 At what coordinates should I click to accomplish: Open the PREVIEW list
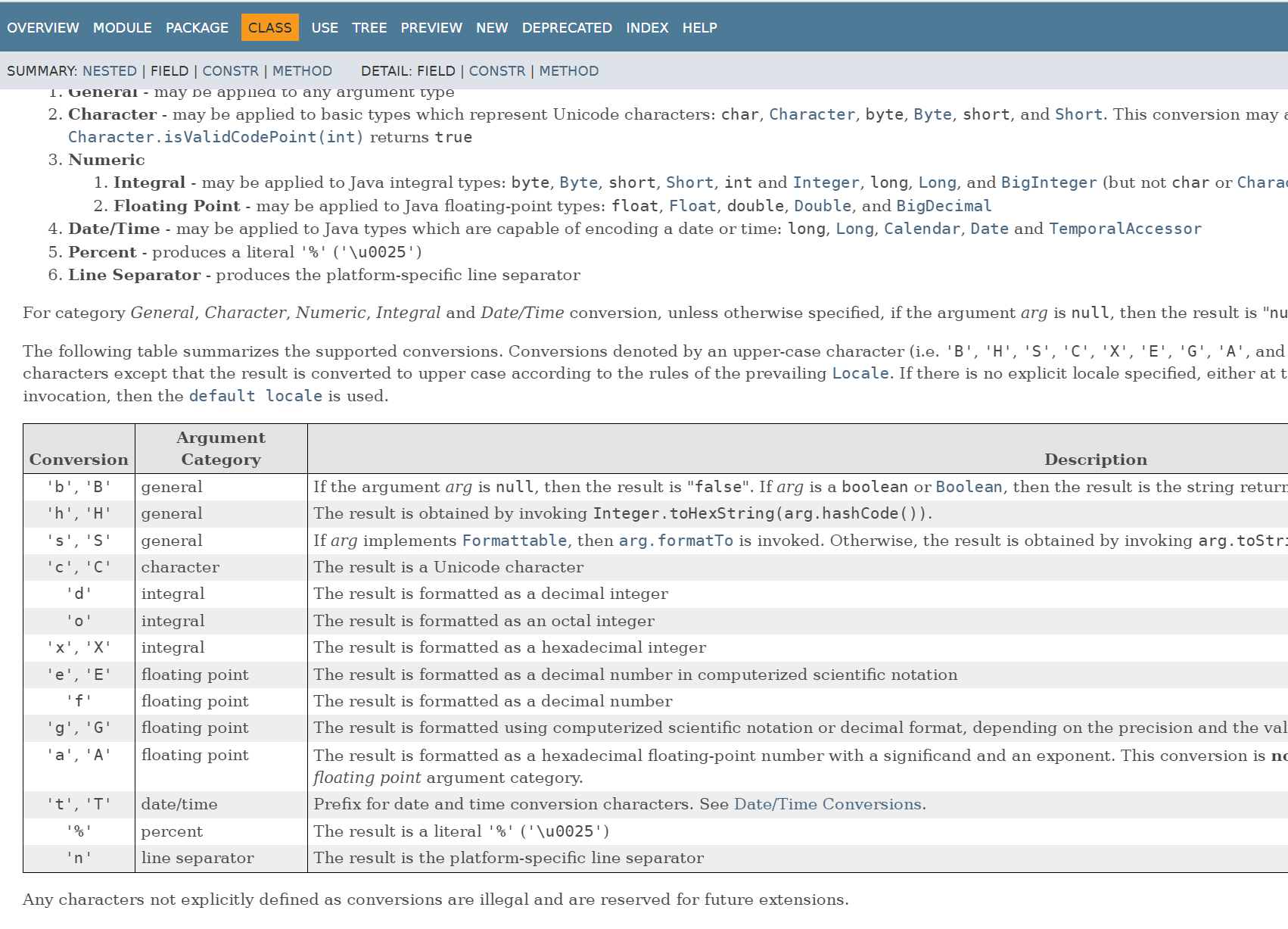(x=431, y=28)
